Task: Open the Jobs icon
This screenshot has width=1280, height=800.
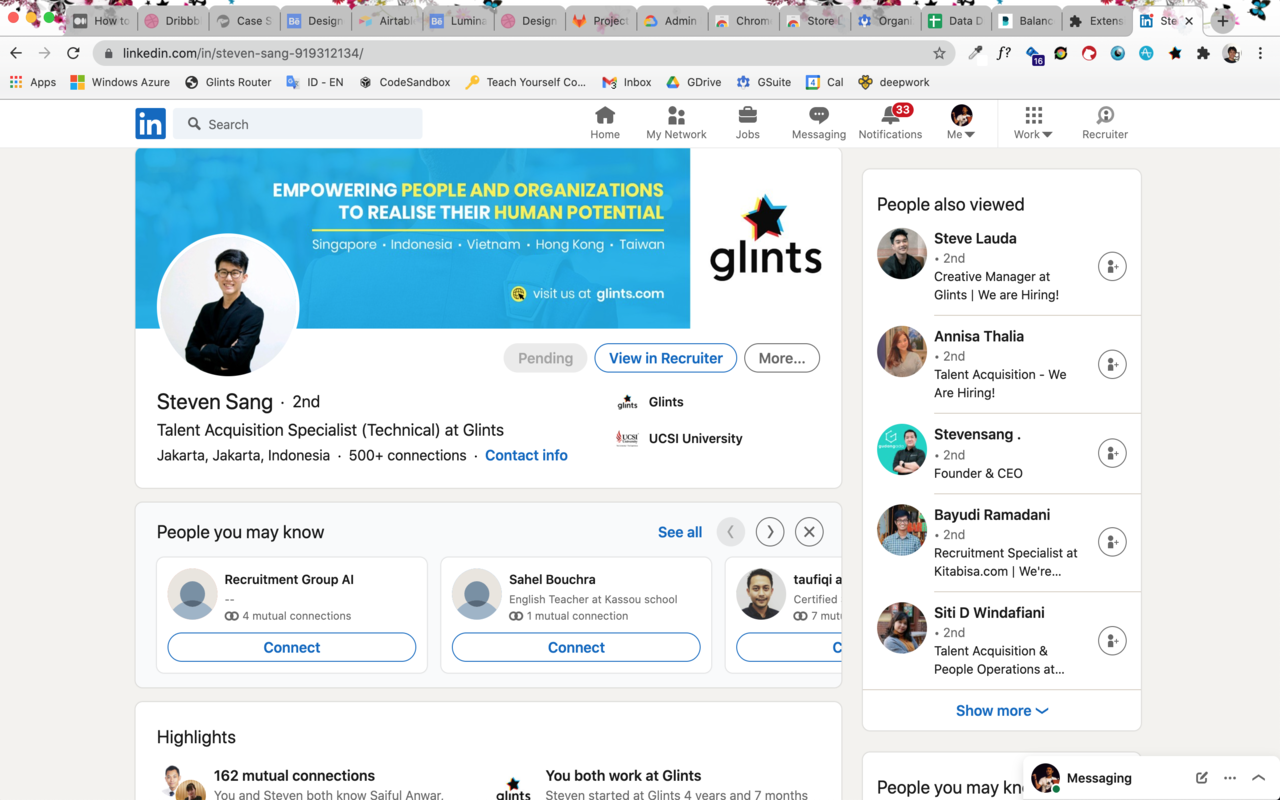Action: coord(747,121)
